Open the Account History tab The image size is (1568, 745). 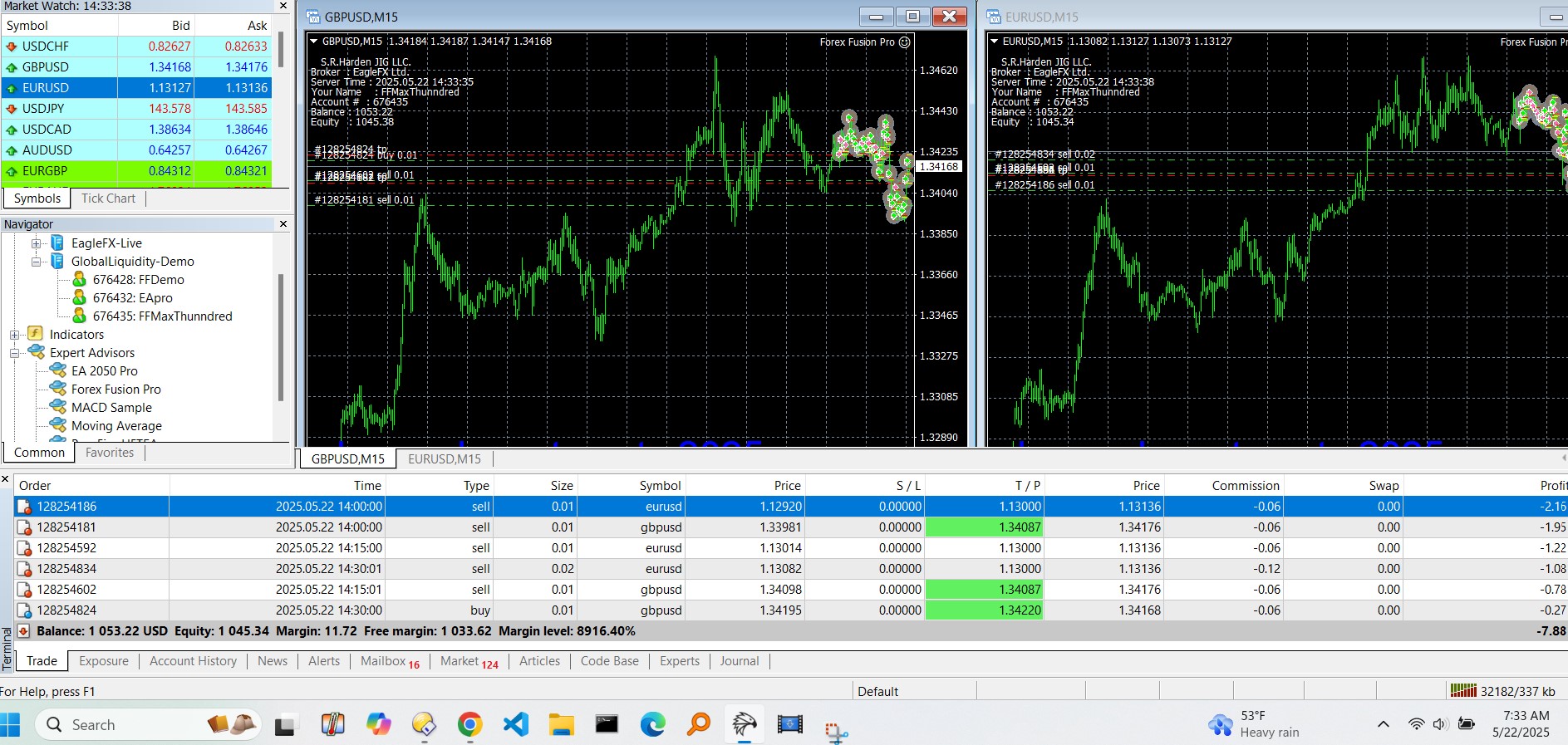(x=194, y=661)
